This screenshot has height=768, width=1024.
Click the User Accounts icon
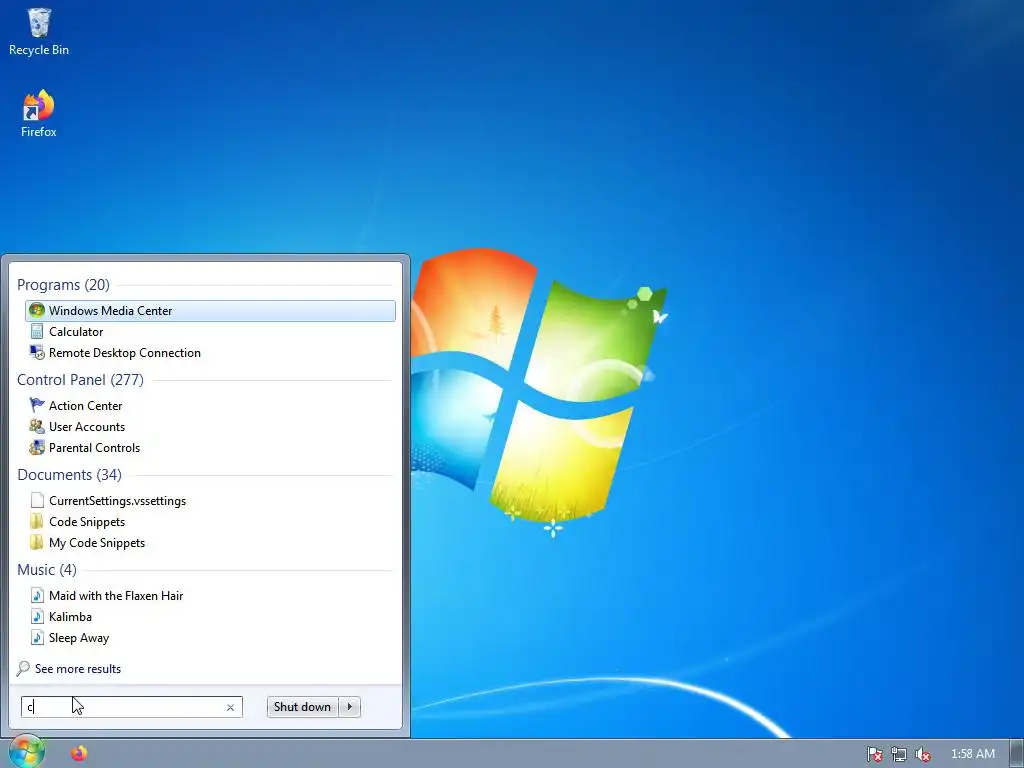pos(37,426)
